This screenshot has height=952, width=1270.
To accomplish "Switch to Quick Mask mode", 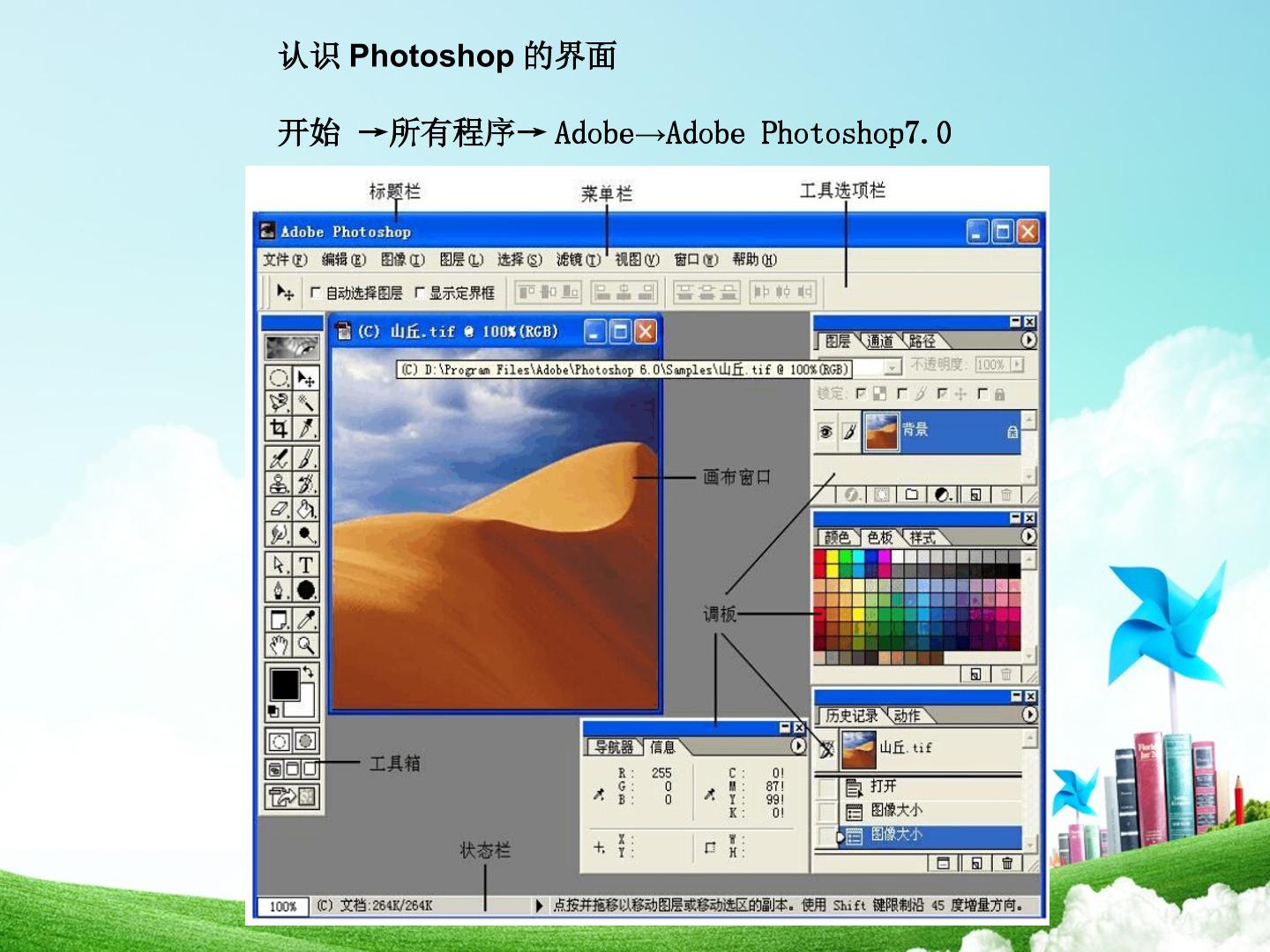I will 306,741.
